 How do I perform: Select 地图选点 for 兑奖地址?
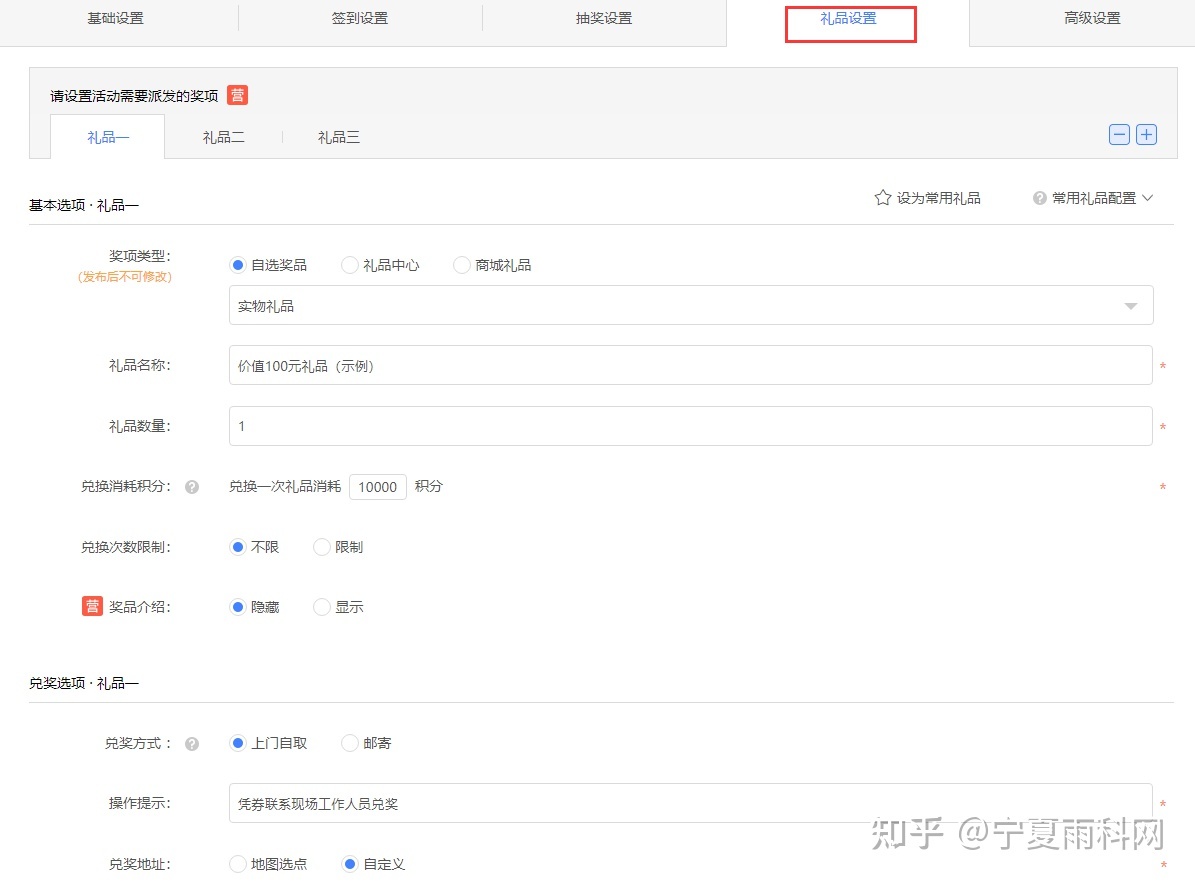point(238,864)
